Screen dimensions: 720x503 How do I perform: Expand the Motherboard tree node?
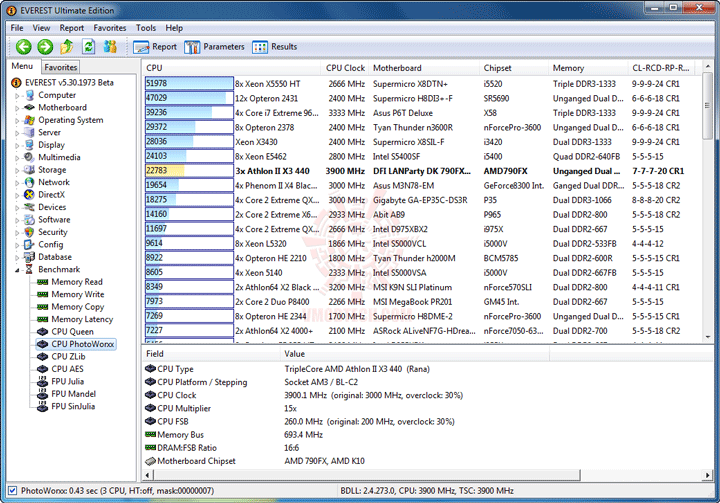pyautogui.click(x=17, y=108)
